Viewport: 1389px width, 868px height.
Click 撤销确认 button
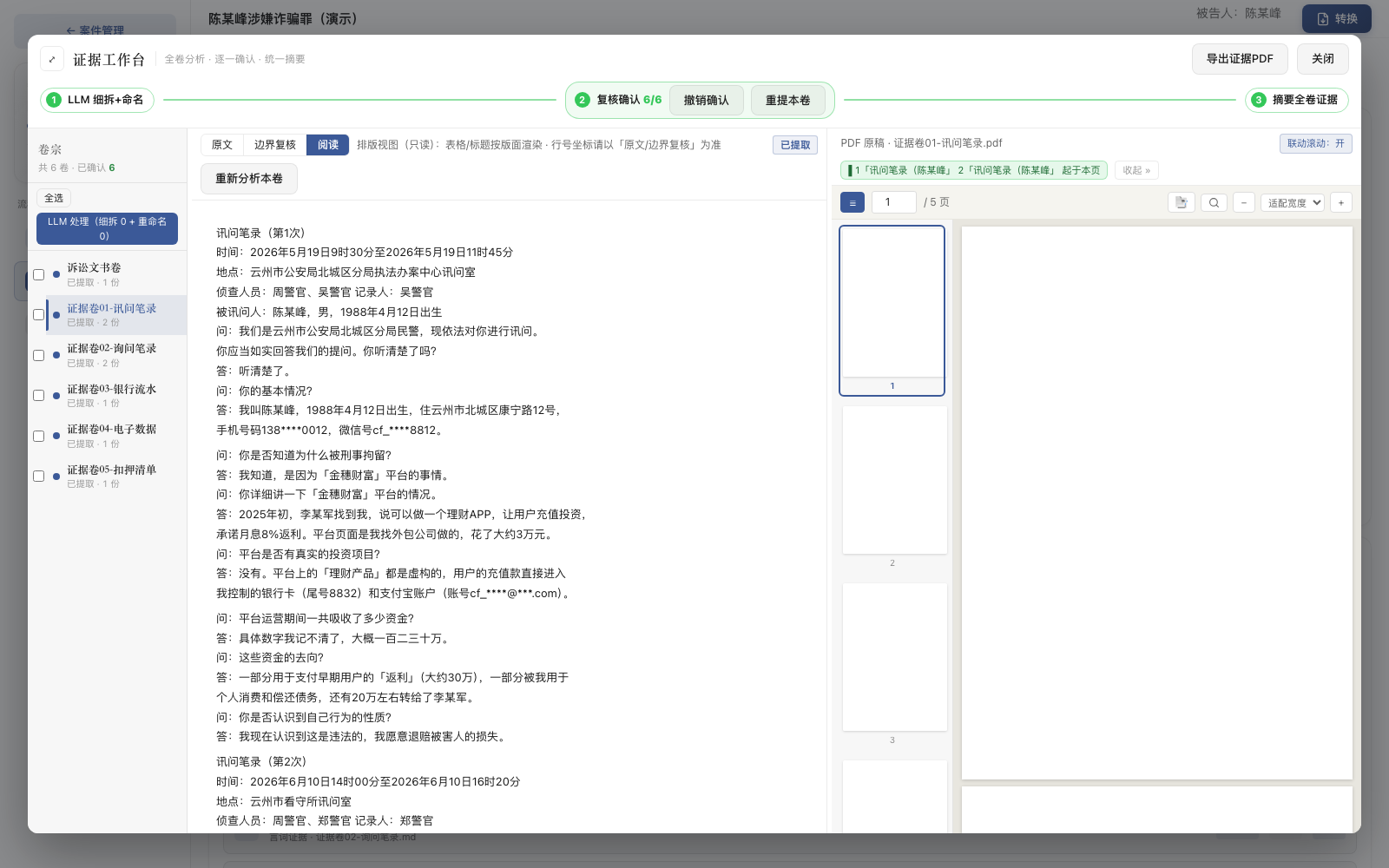pos(706,100)
